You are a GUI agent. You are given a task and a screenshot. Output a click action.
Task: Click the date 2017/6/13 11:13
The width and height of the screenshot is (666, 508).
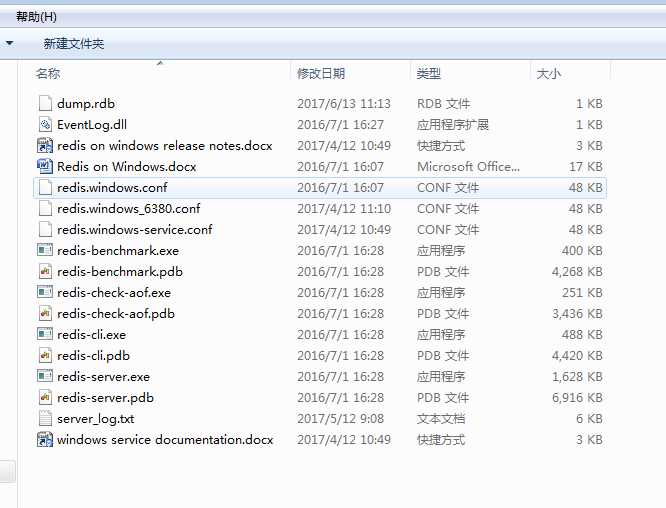click(344, 104)
